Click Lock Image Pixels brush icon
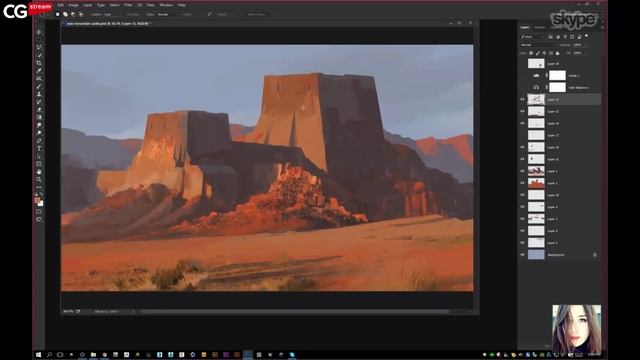640x360 pixels. pos(538,53)
